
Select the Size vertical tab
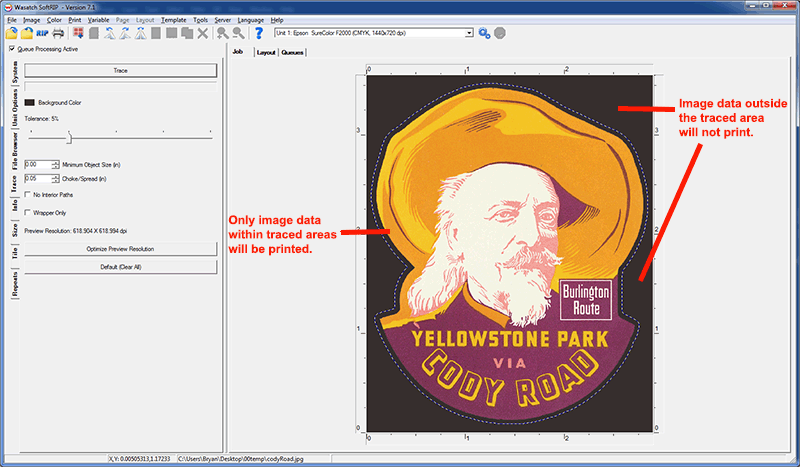(x=15, y=229)
